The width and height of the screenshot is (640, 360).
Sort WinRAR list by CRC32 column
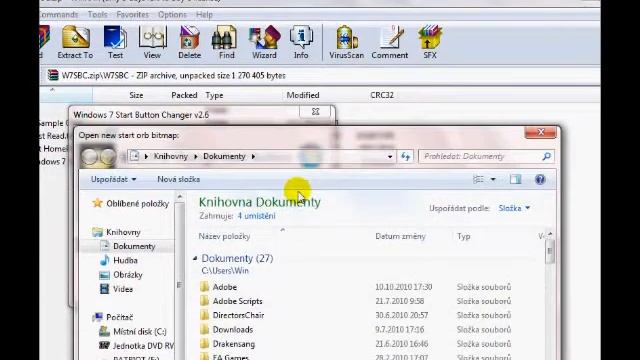(x=382, y=95)
